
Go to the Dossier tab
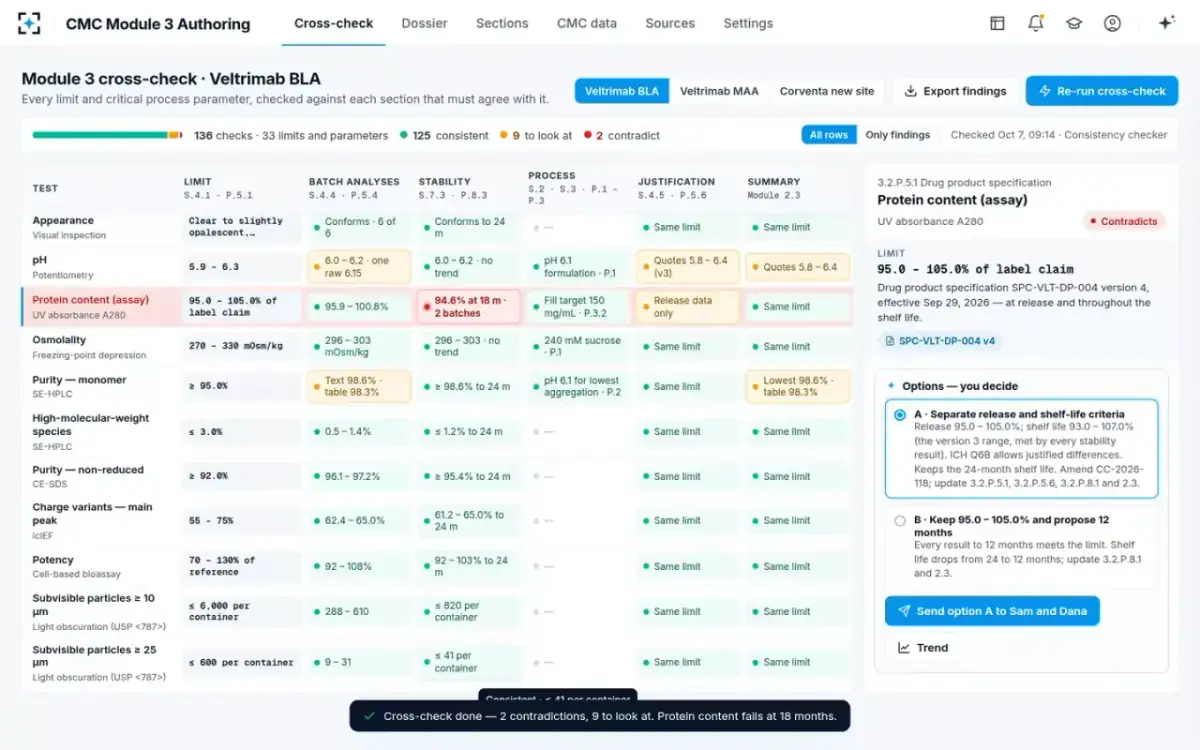point(424,23)
